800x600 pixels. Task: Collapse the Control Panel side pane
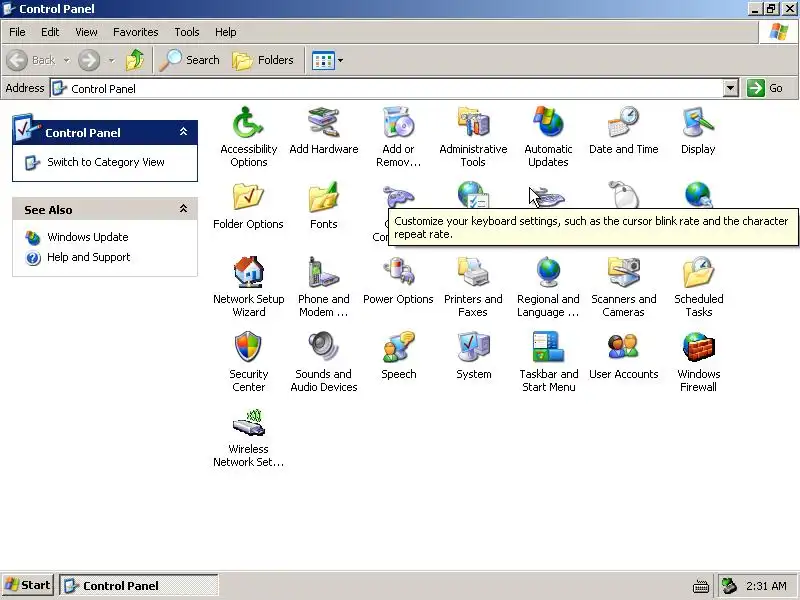pos(183,132)
